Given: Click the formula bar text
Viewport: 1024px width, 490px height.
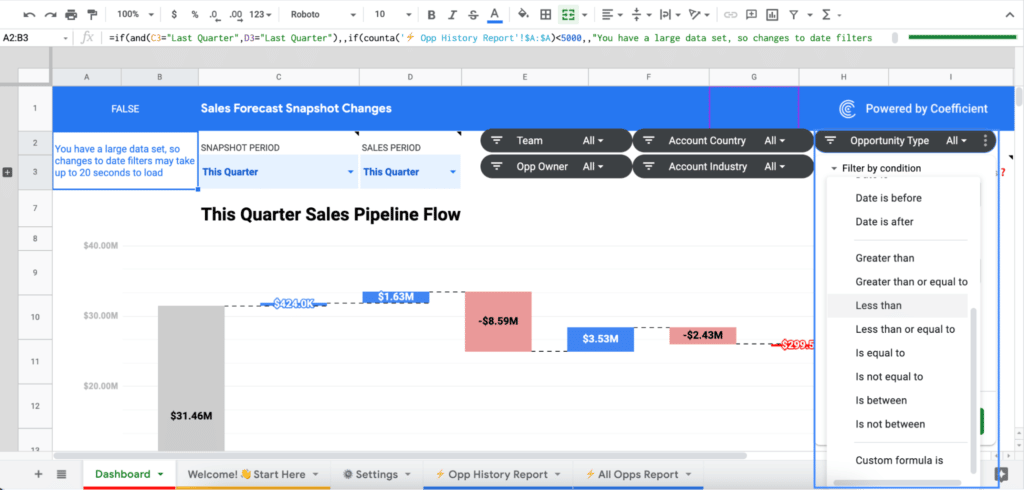Looking at the screenshot, I should pos(490,38).
